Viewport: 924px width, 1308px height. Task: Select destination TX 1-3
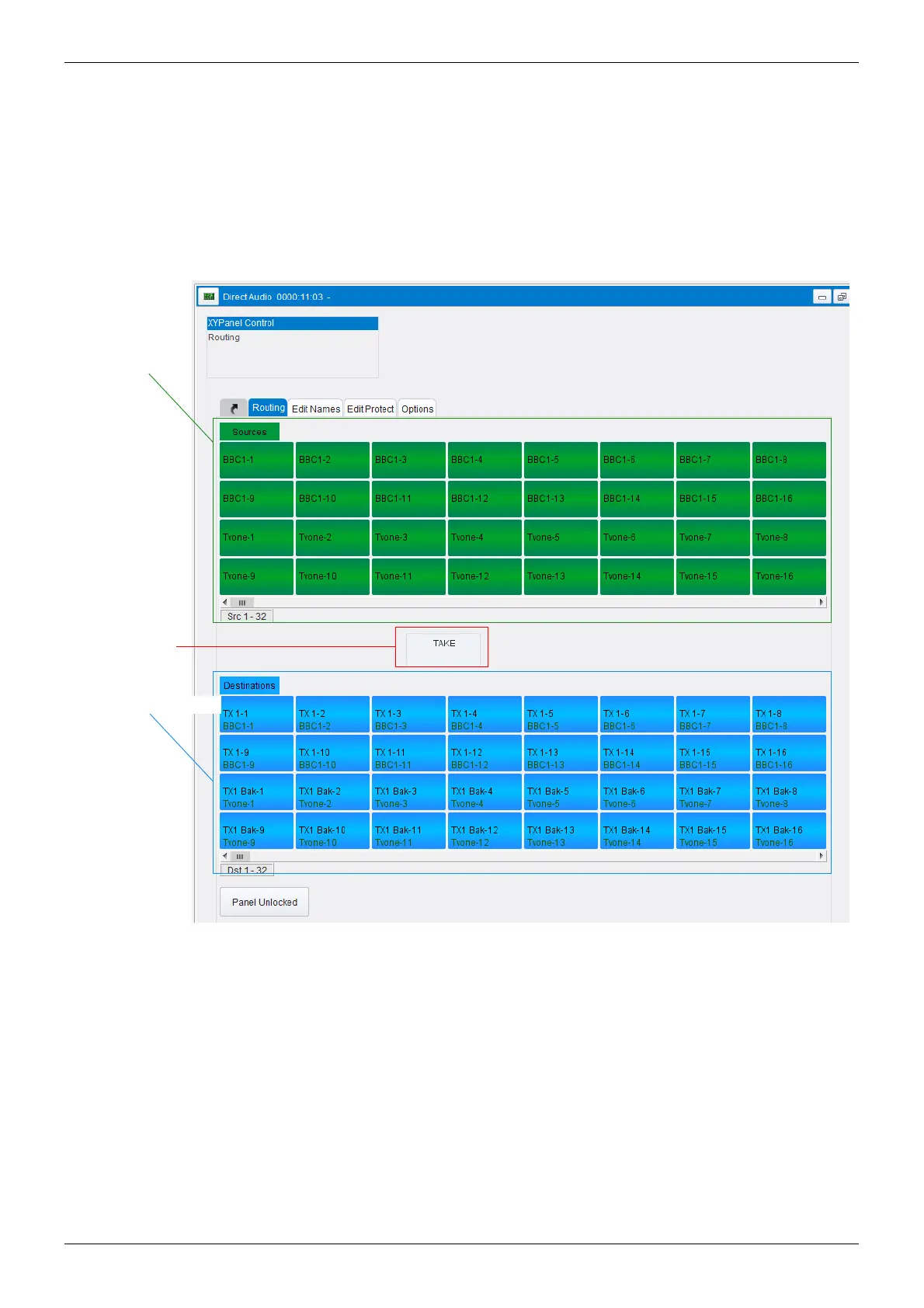[x=408, y=715]
